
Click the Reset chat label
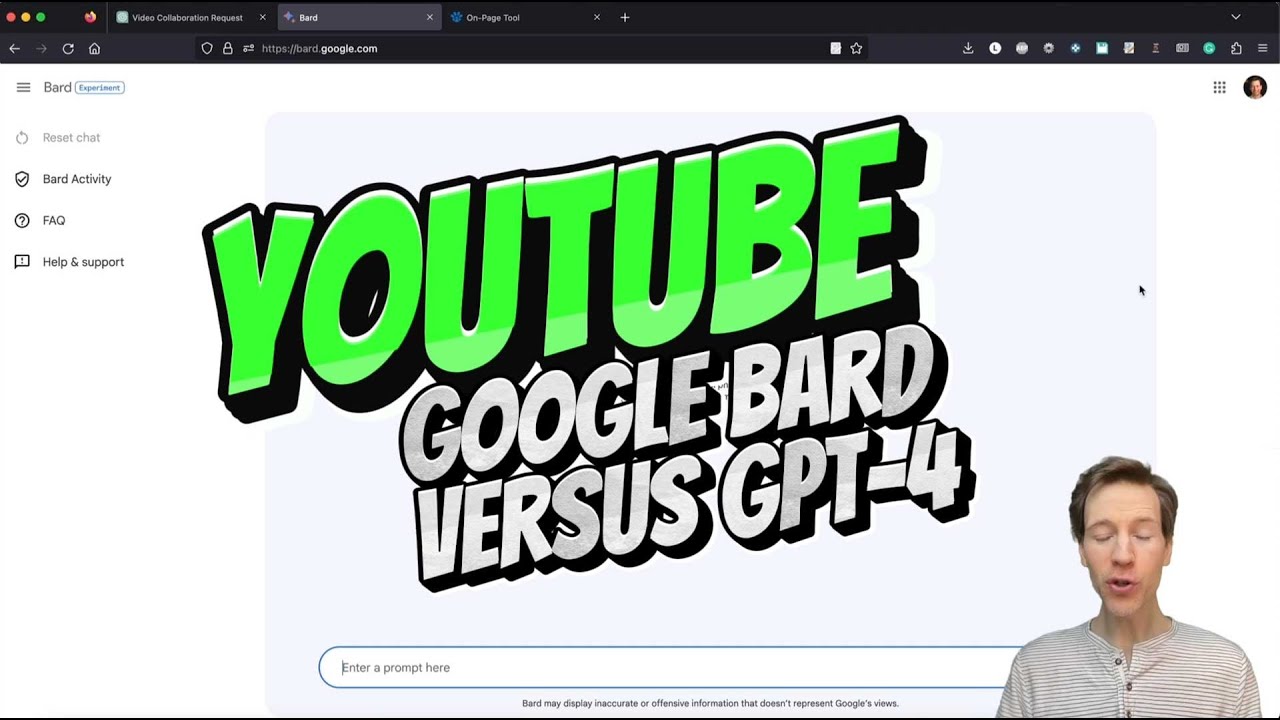(71, 138)
